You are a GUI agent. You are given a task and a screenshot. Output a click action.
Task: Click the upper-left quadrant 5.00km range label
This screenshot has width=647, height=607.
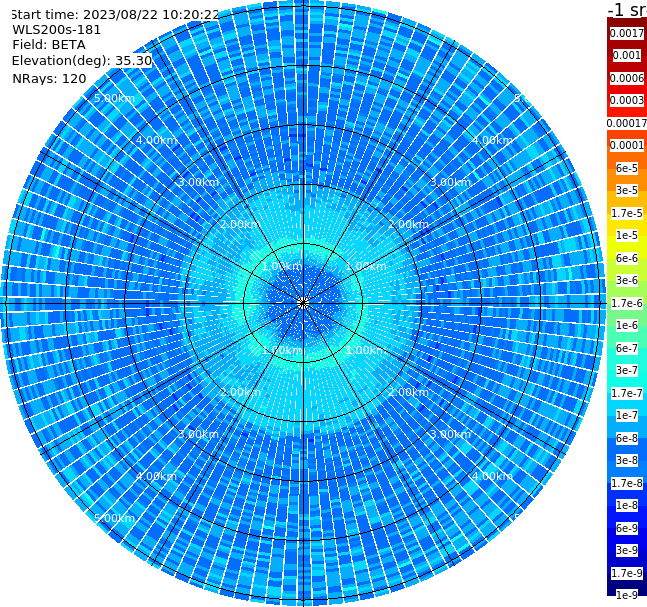114,98
